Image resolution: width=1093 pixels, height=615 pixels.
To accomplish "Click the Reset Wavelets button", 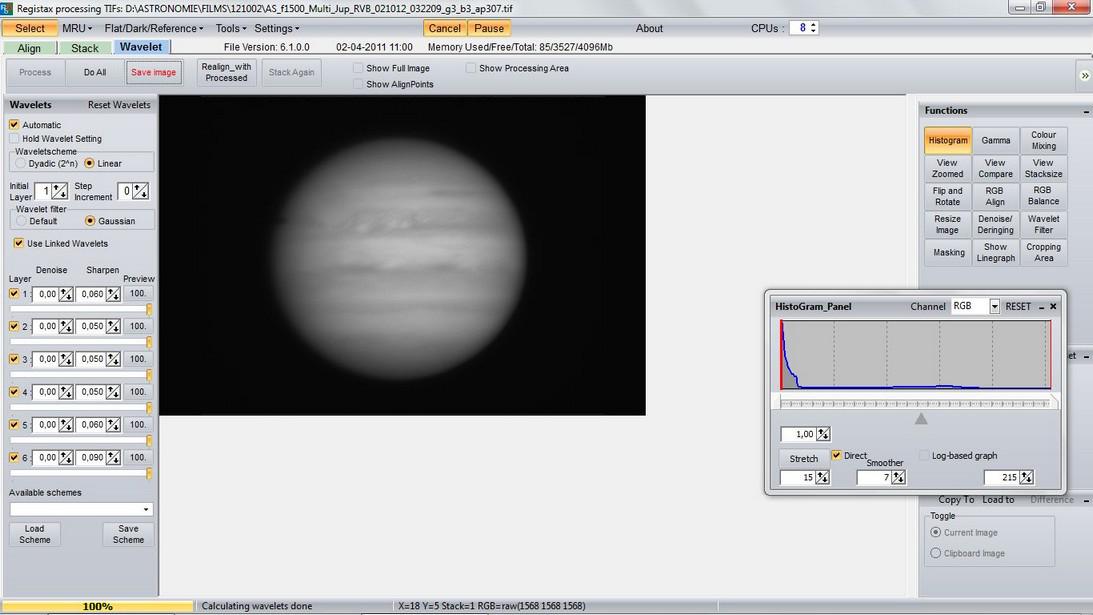I will click(x=119, y=105).
